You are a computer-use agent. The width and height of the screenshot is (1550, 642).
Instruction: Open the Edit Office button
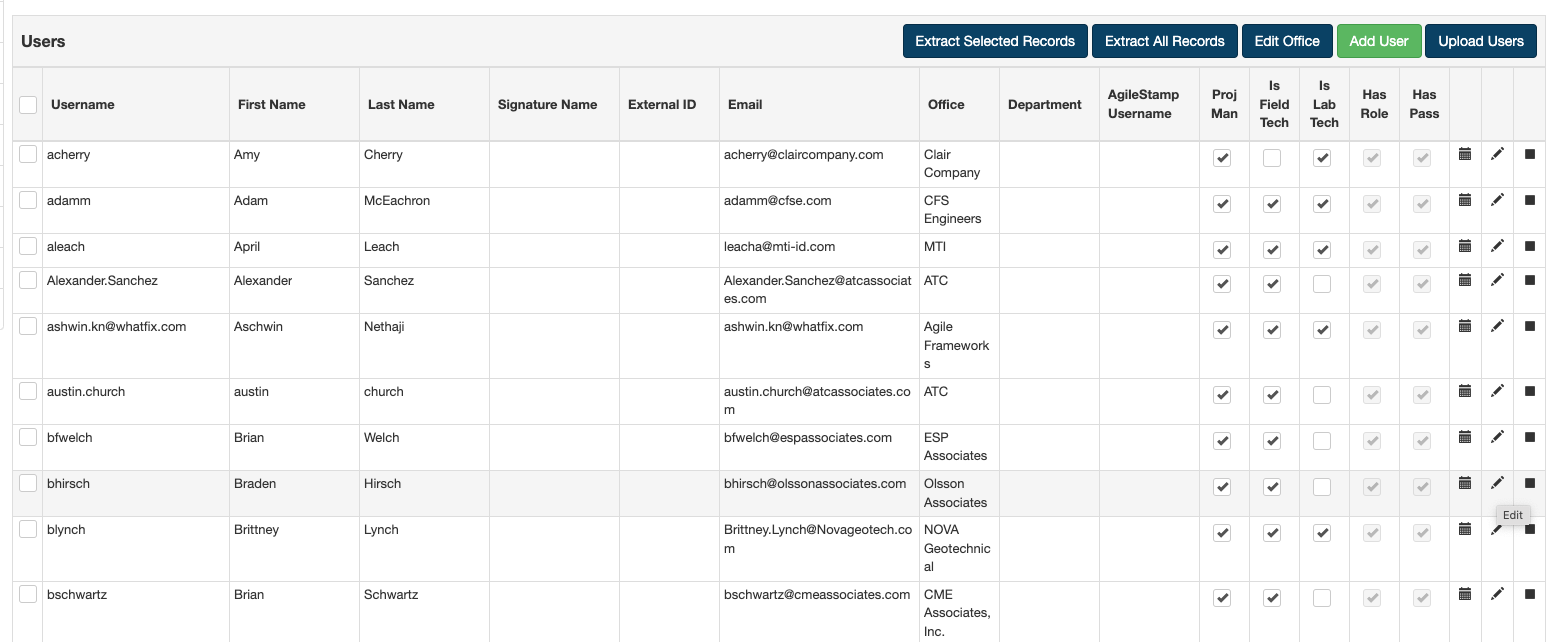(x=1287, y=41)
